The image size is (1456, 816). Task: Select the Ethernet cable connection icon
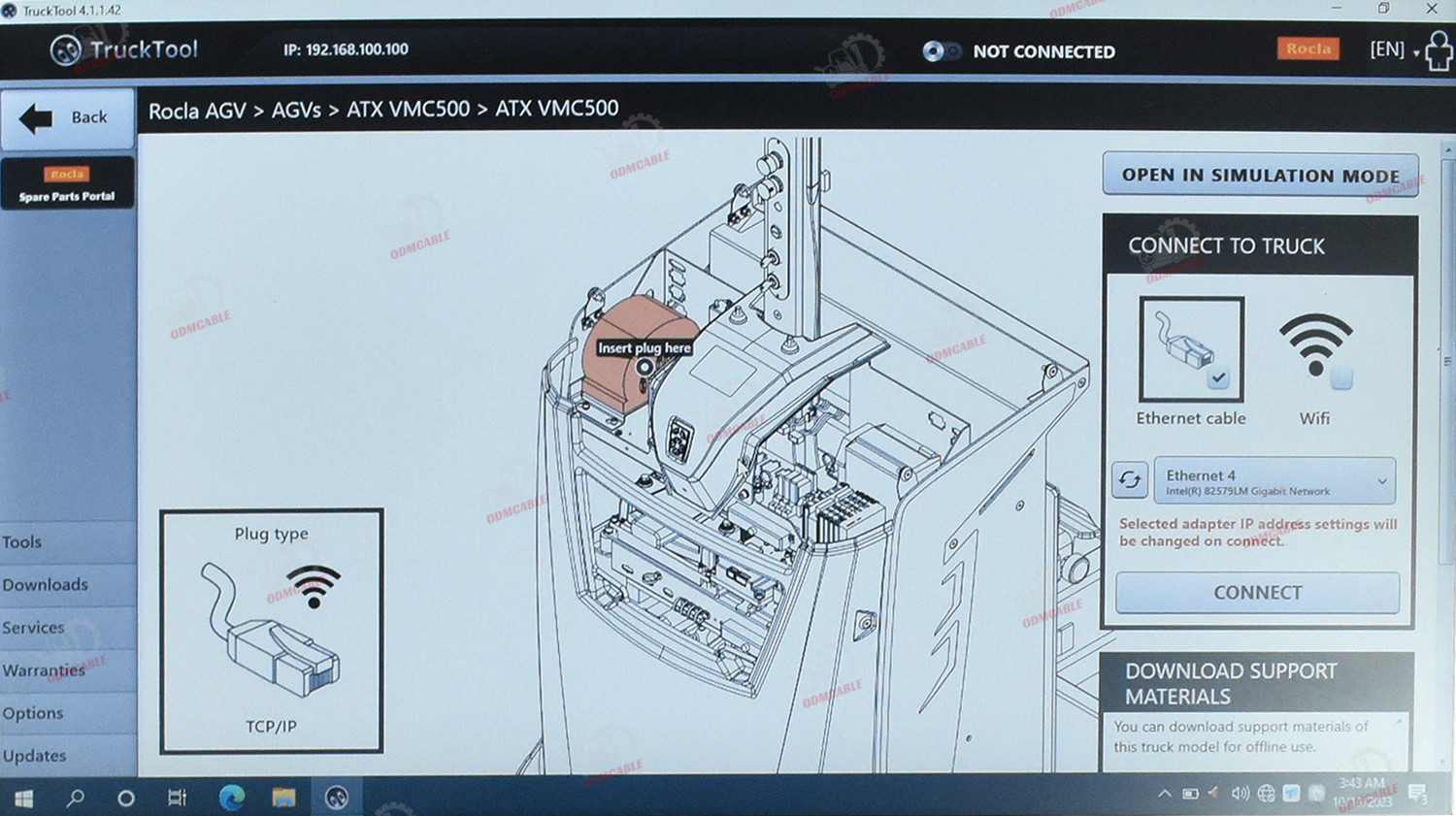coord(1191,349)
